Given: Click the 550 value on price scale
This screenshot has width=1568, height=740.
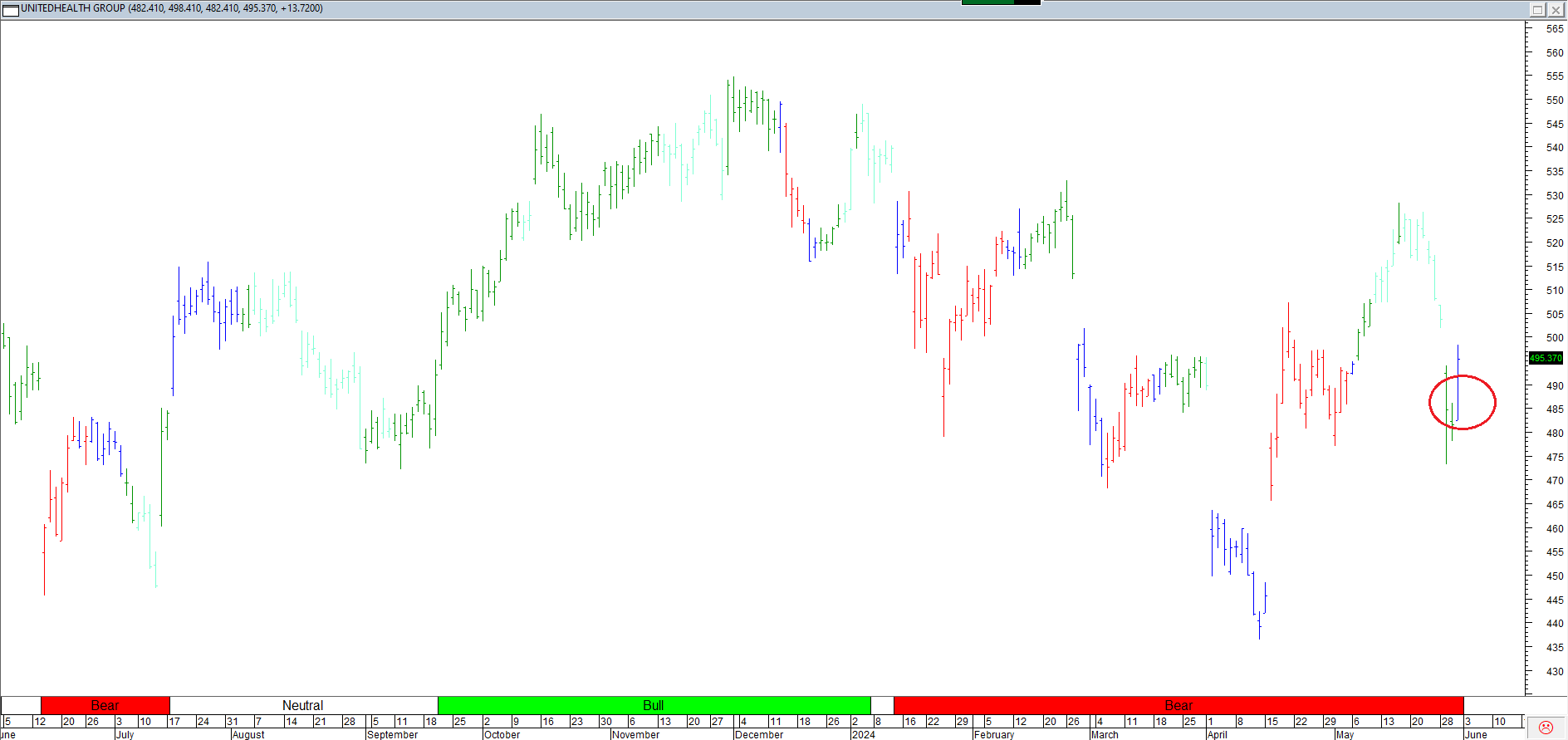Looking at the screenshot, I should pyautogui.click(x=1555, y=100).
